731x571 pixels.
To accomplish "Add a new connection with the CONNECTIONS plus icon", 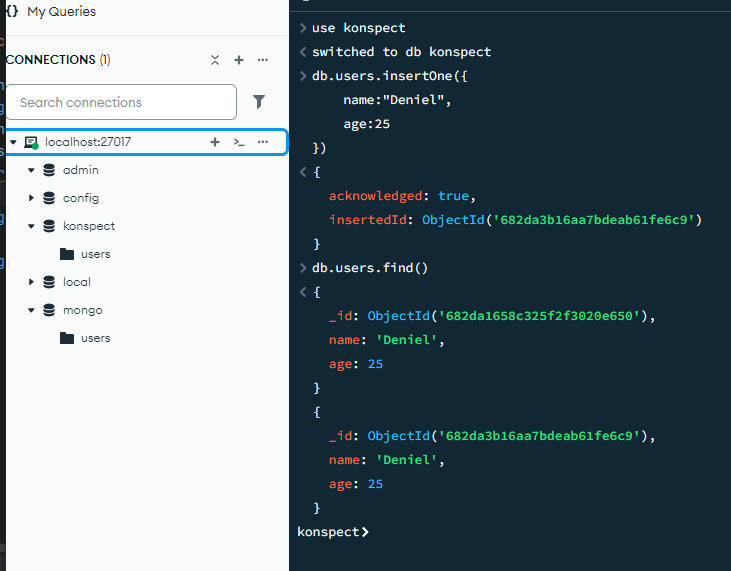I will click(x=239, y=60).
